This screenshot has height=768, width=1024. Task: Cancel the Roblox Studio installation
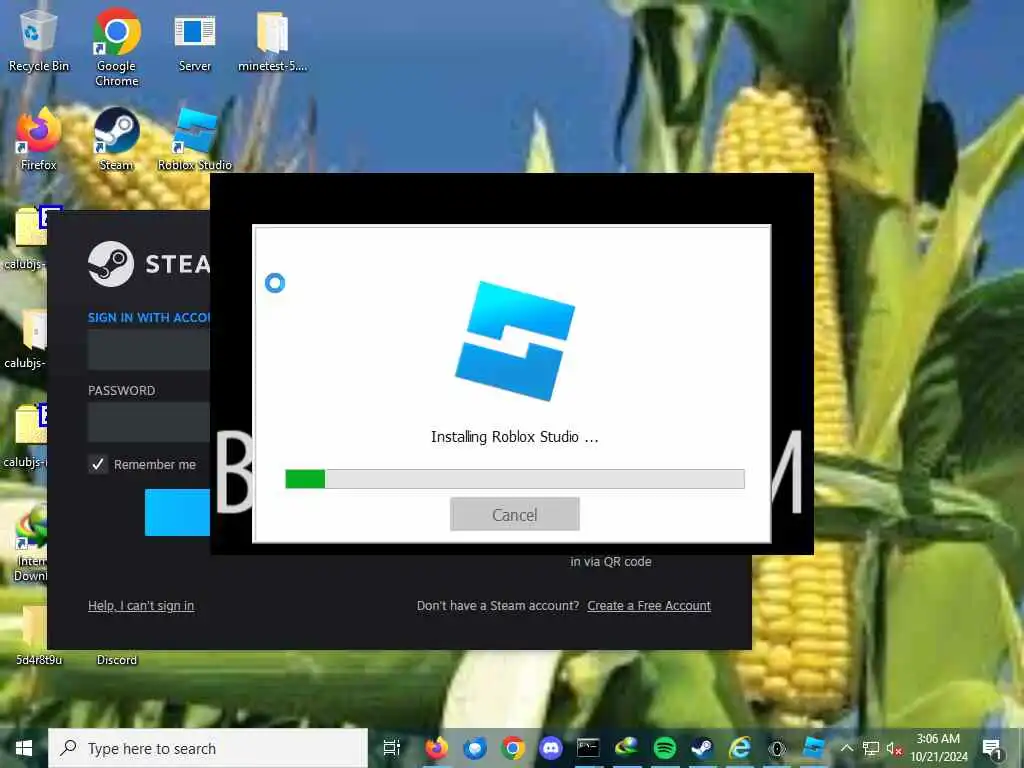[x=515, y=514]
